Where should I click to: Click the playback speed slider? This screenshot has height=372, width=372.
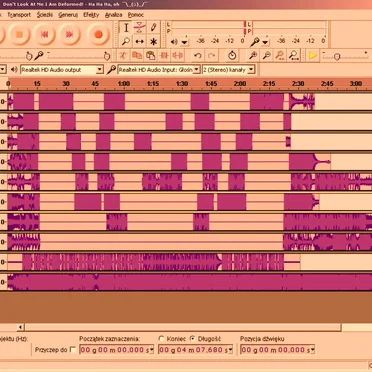[345, 56]
